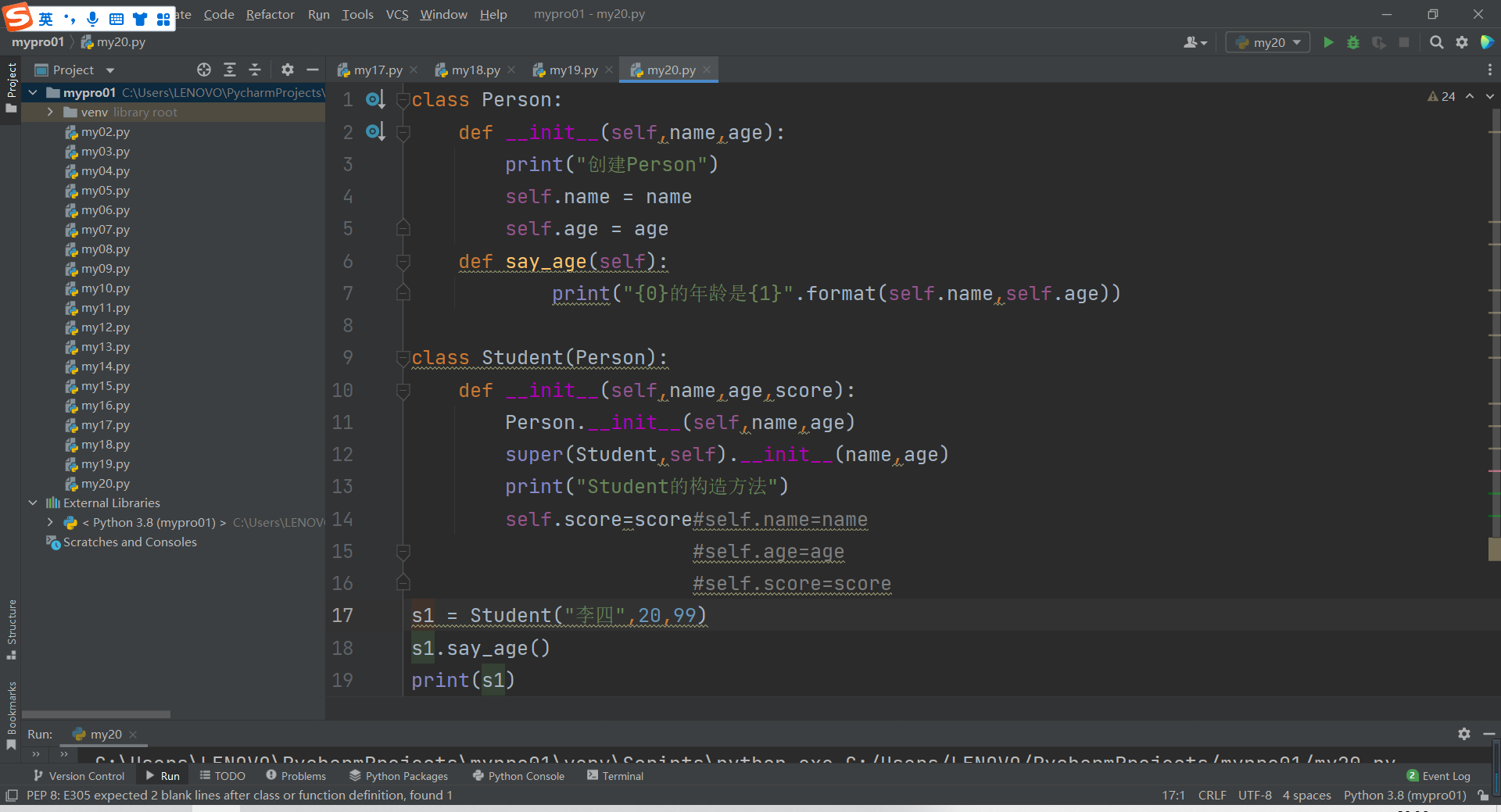Open the Event Log tool window
Viewport: 1501px width, 812px height.
coord(1438,776)
